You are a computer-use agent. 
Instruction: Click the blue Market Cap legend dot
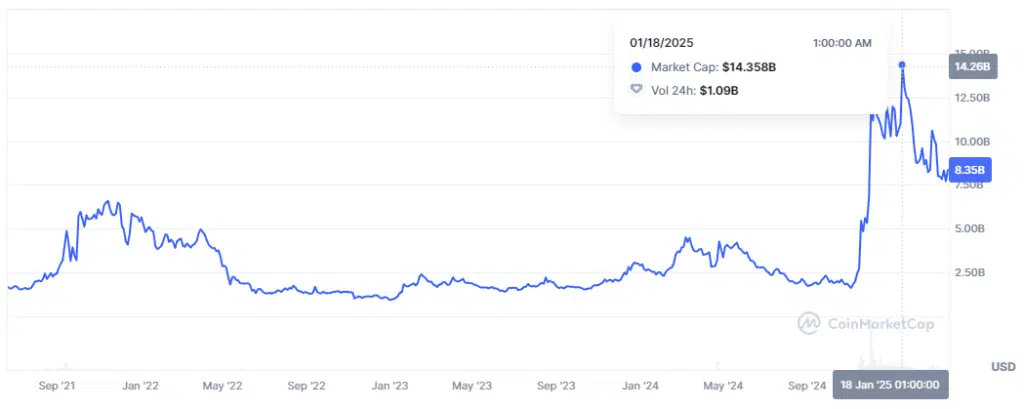(x=637, y=67)
